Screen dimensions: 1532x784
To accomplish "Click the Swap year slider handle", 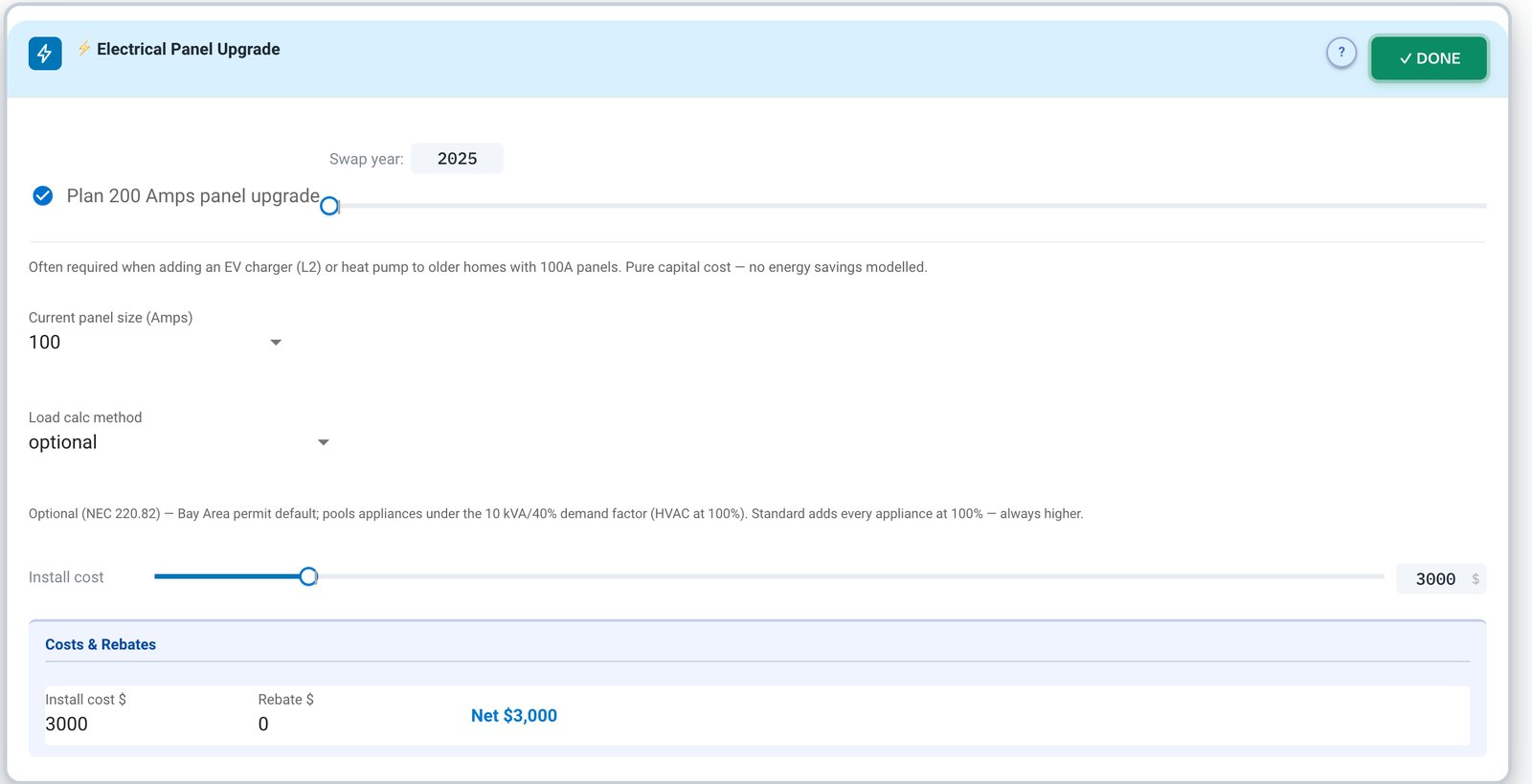I will click(329, 206).
